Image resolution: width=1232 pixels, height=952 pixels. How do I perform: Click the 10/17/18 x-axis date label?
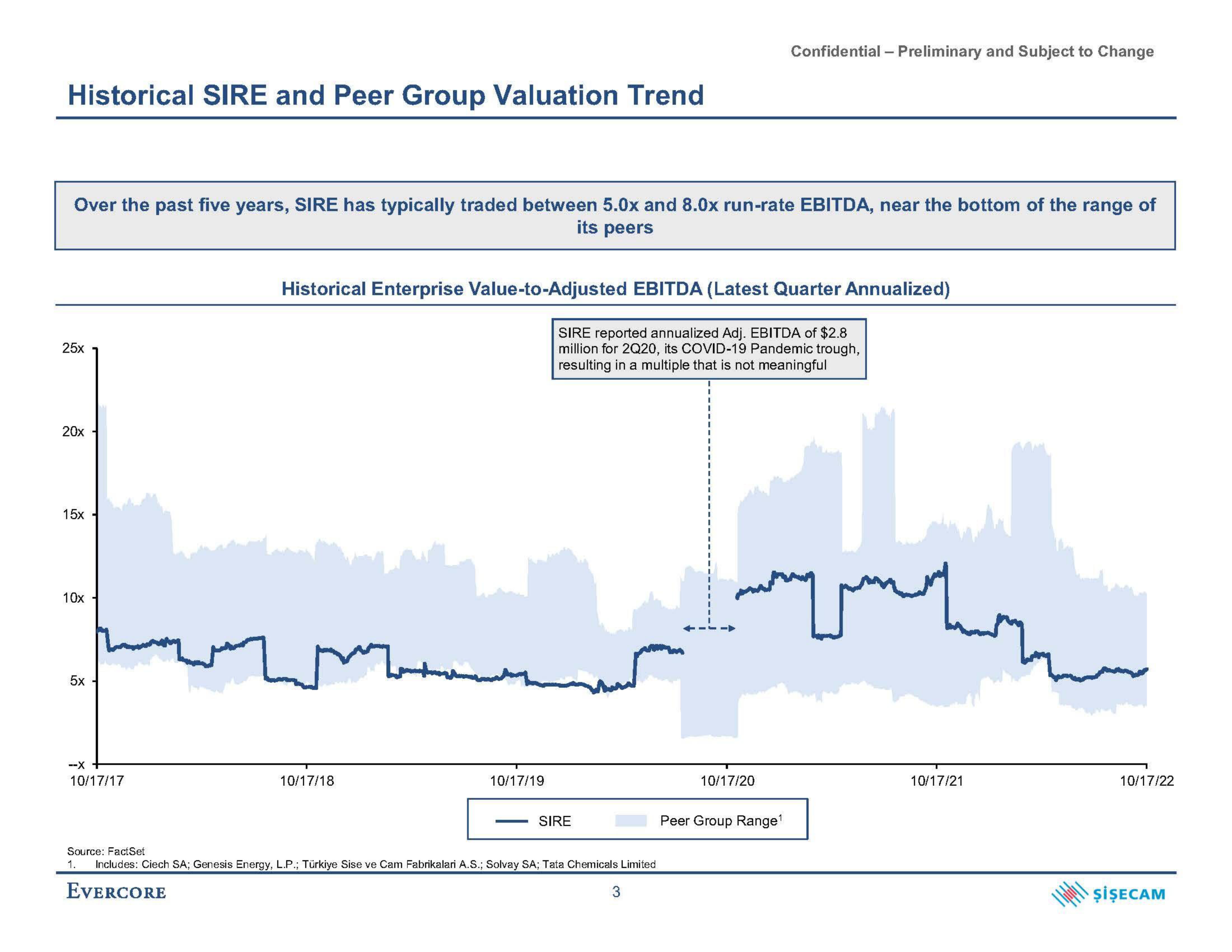(307, 781)
